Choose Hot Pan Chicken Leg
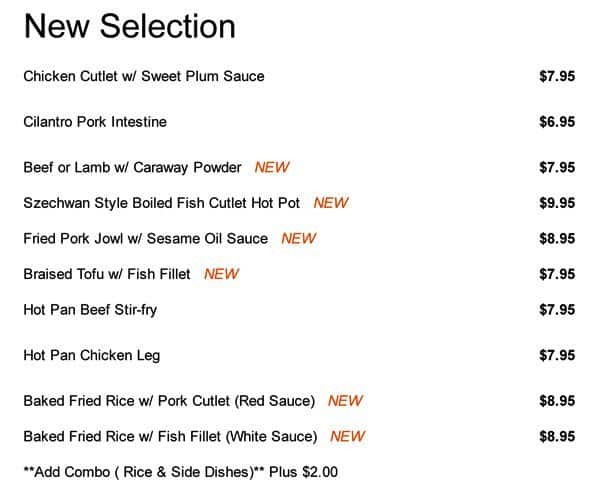 [91, 355]
